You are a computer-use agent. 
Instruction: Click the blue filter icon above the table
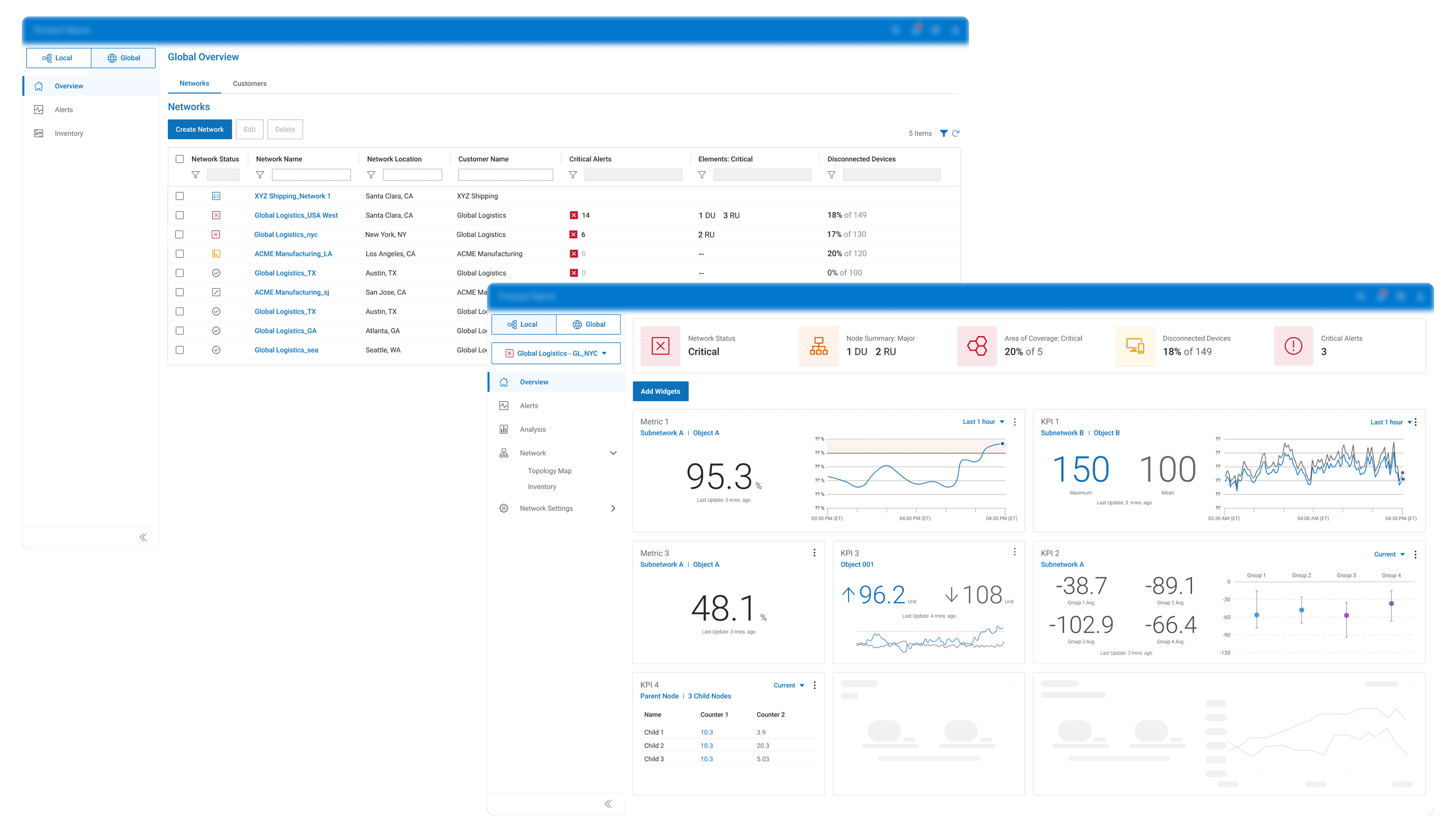(x=943, y=133)
